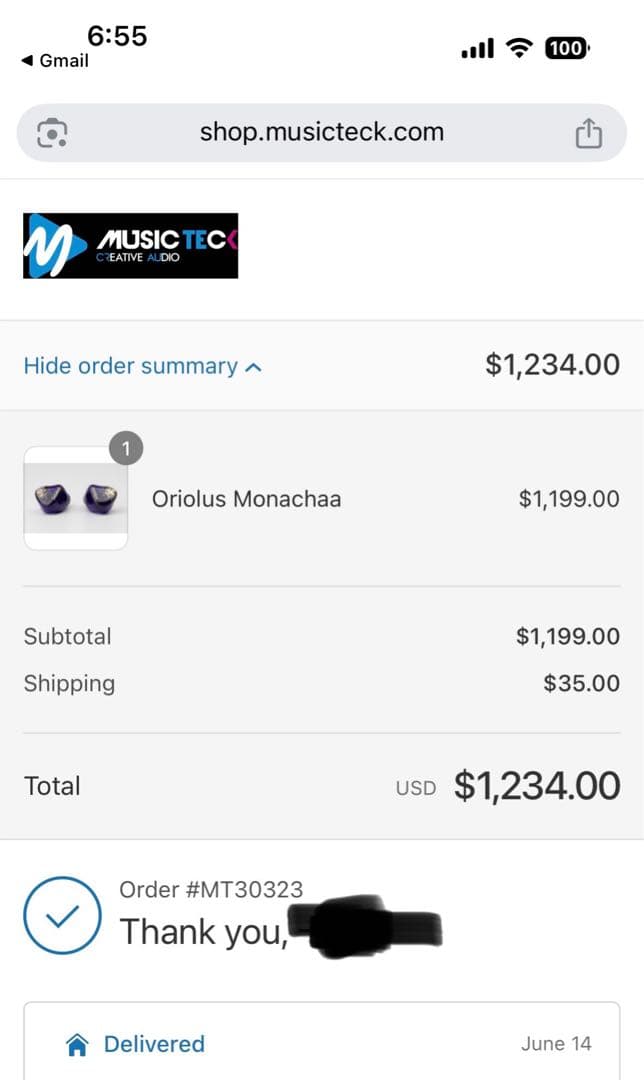Image resolution: width=644 pixels, height=1080 pixels.
Task: Click the MusicTeck logo
Action: tap(130, 245)
